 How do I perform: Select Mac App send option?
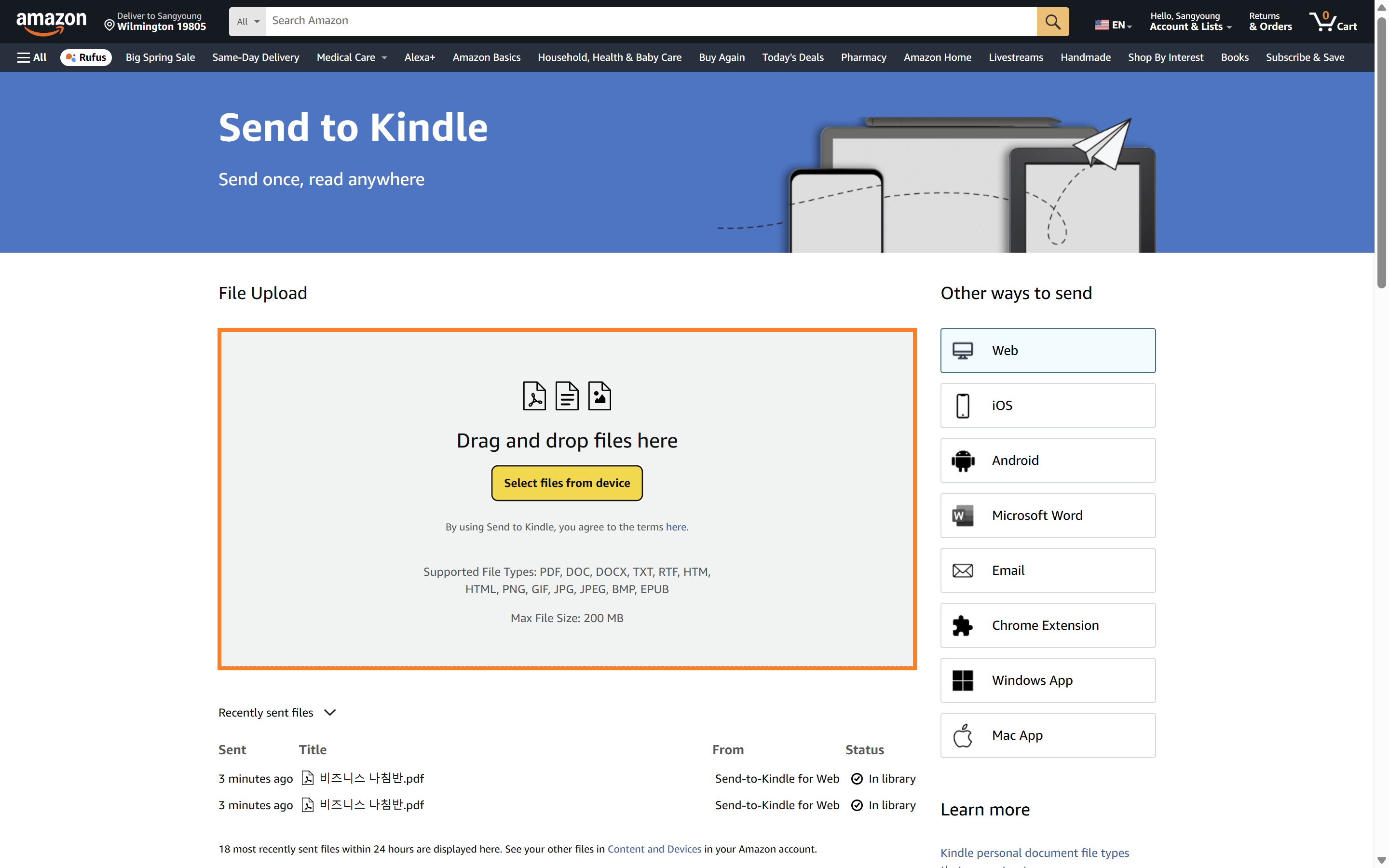(x=1048, y=735)
